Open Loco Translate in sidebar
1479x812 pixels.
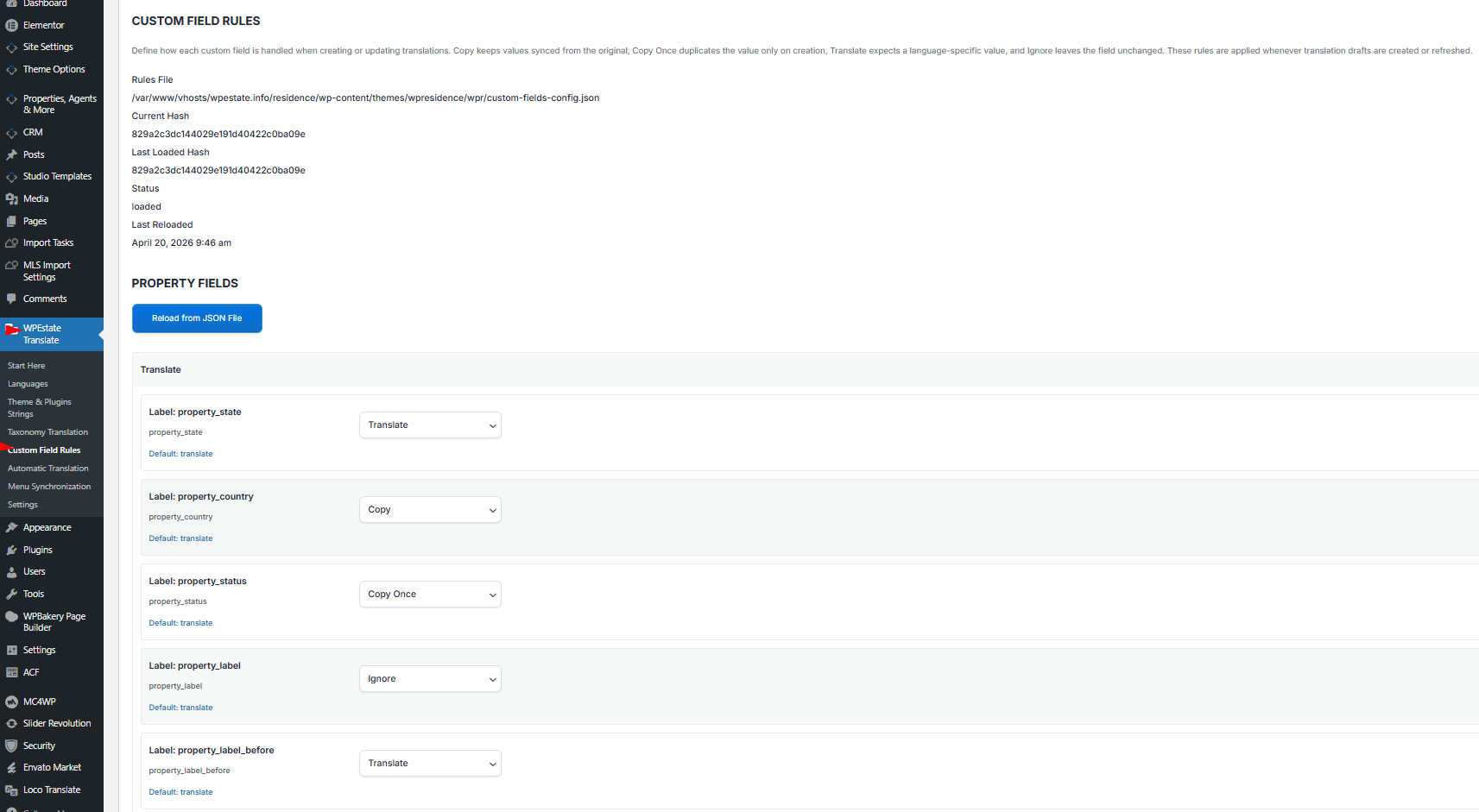click(x=52, y=790)
